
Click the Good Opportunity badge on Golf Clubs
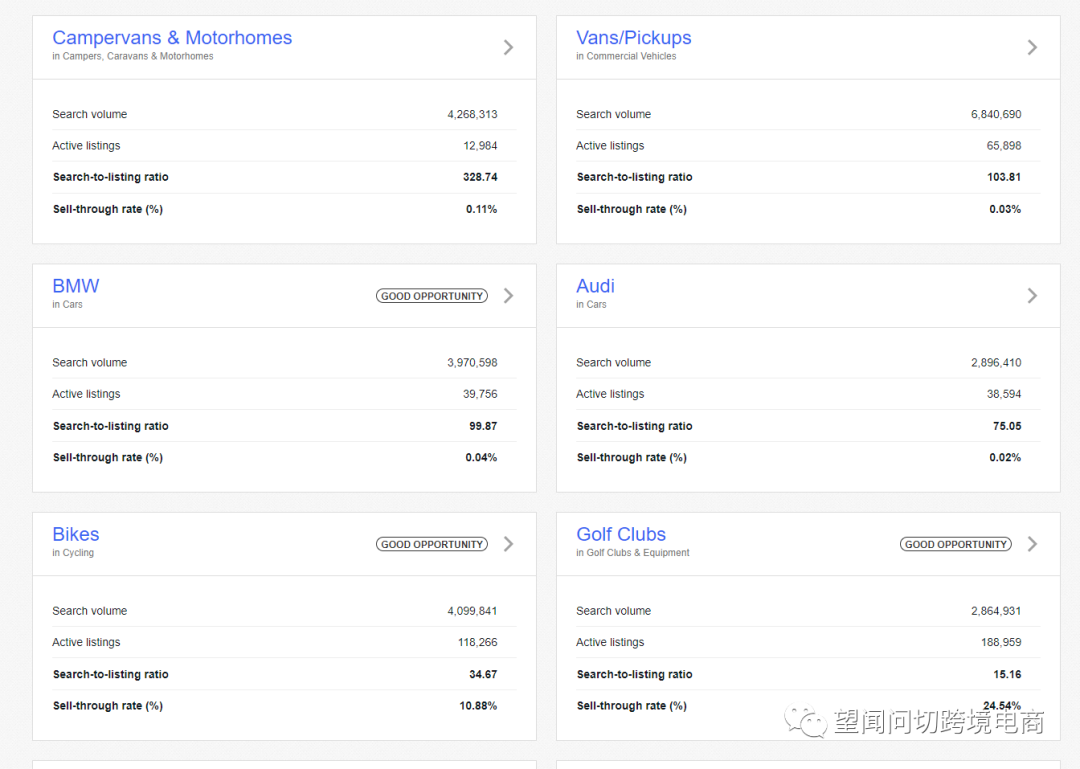955,545
